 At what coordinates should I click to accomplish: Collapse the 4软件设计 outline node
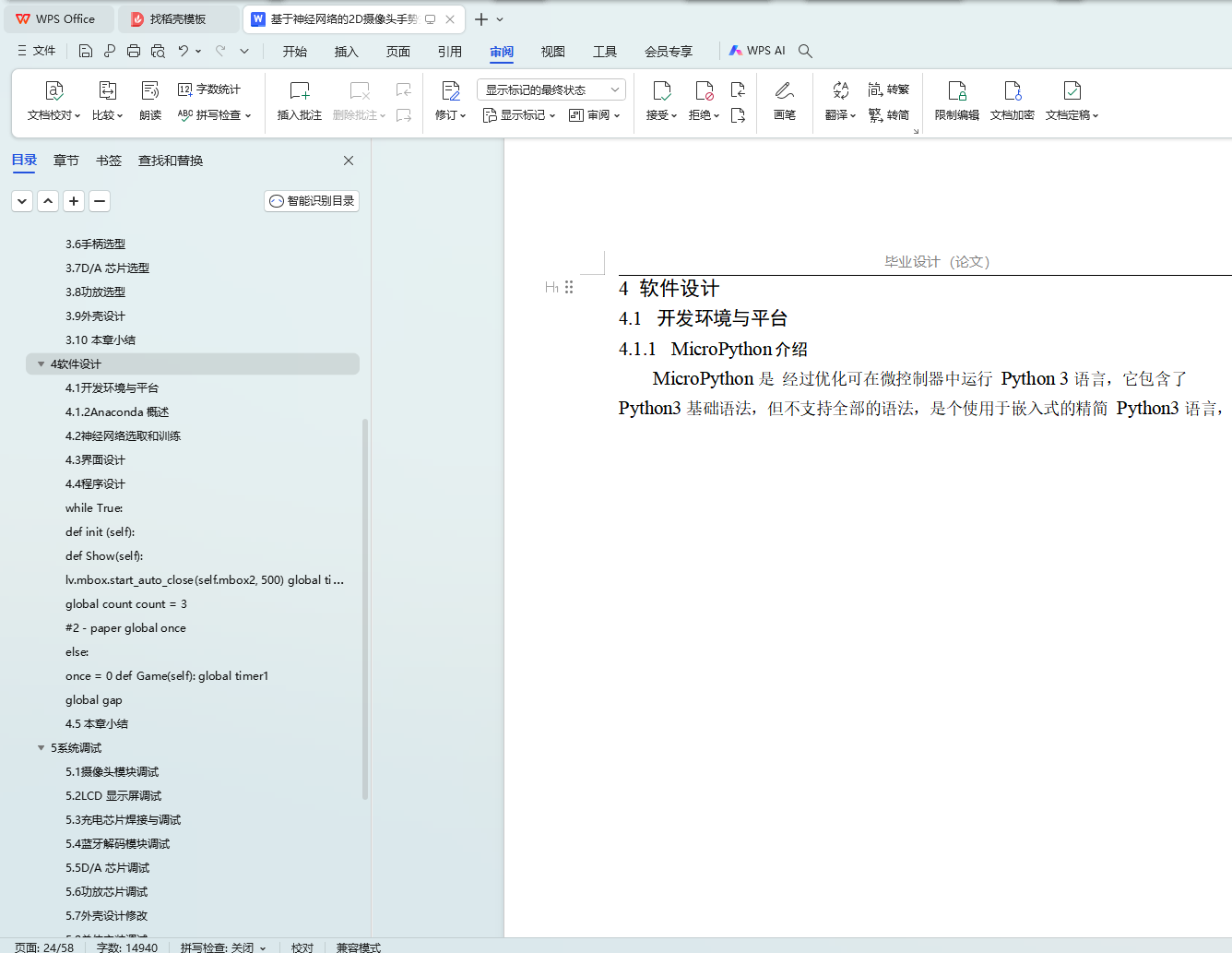(41, 364)
